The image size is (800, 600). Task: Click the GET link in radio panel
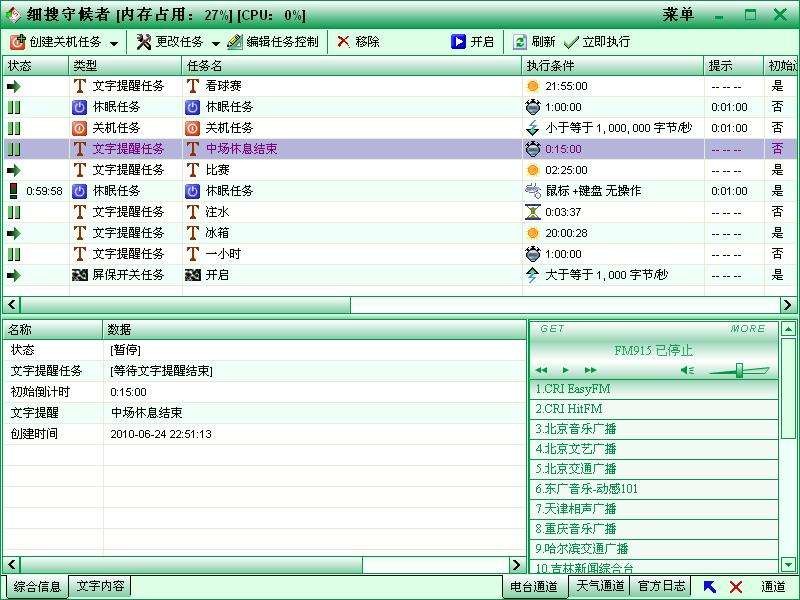click(552, 328)
